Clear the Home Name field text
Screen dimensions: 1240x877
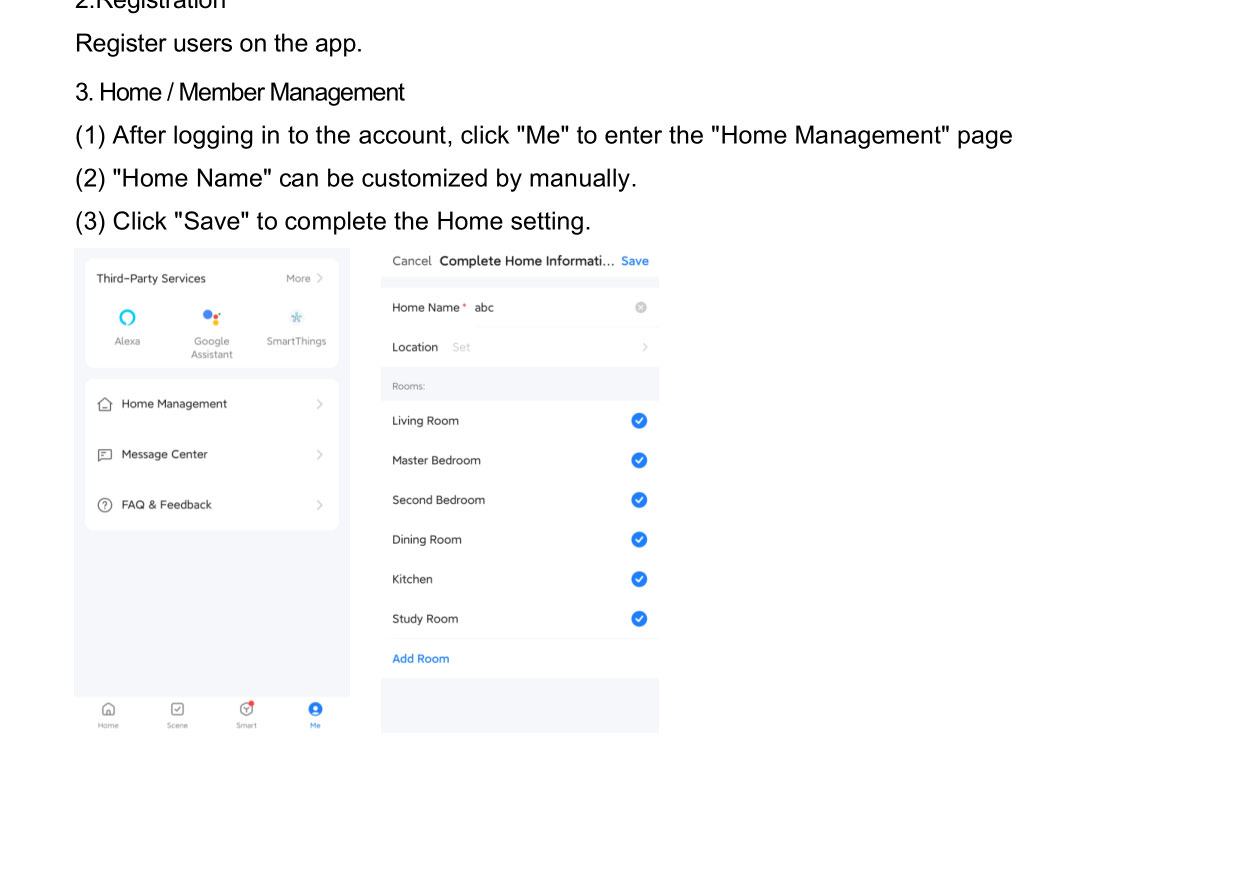point(641,308)
